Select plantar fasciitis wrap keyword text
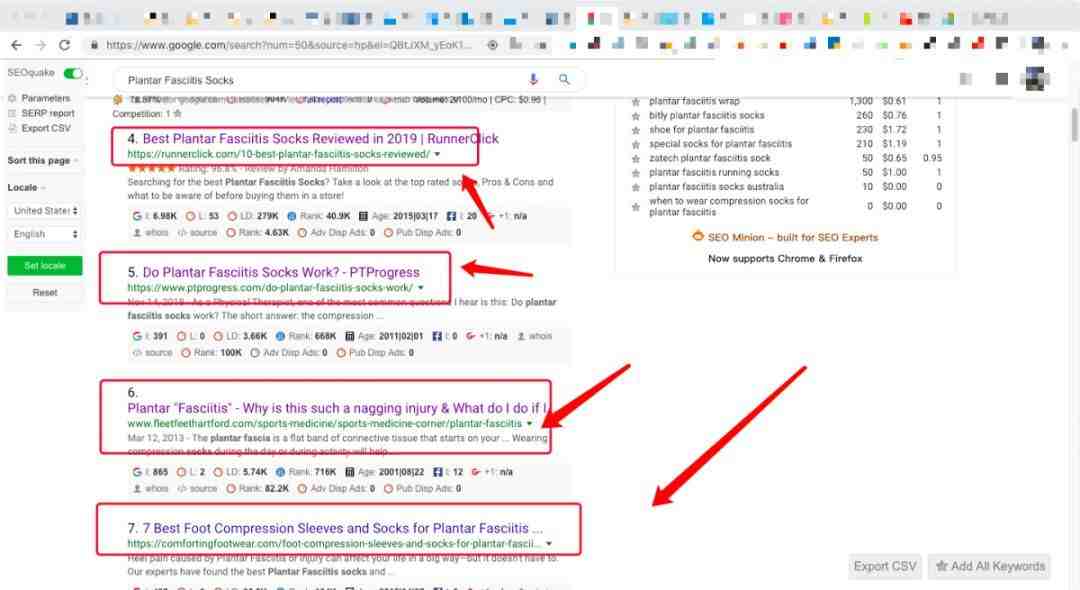The image size is (1080, 590). (694, 101)
